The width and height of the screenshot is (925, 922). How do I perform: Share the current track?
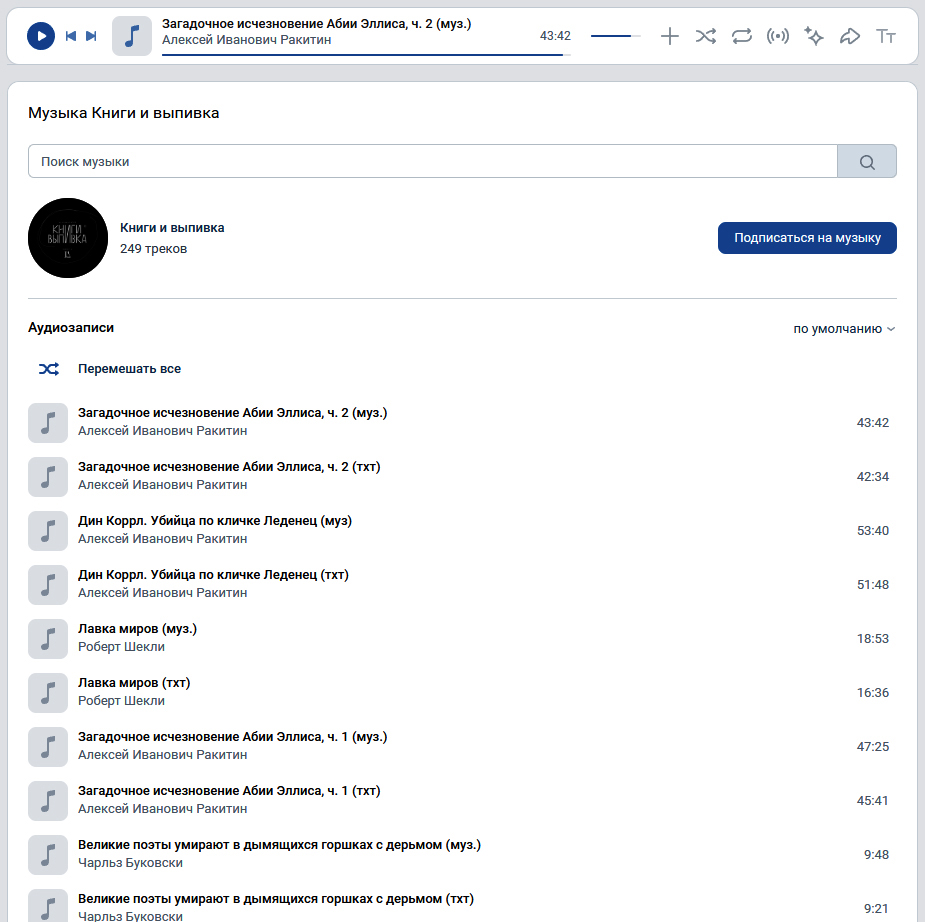point(849,36)
